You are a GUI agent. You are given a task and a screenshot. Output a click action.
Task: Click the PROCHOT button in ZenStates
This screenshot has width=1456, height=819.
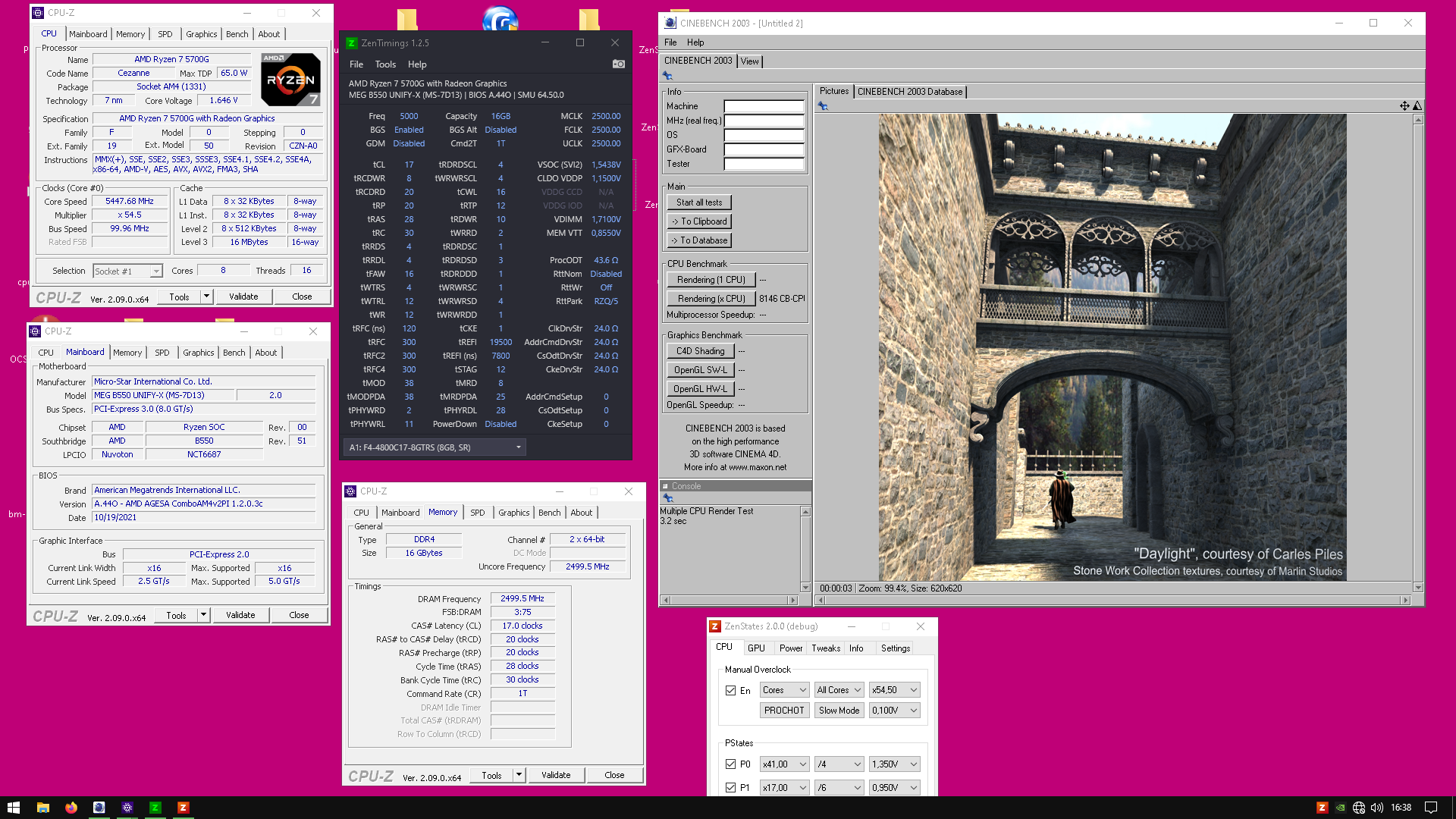click(x=784, y=711)
